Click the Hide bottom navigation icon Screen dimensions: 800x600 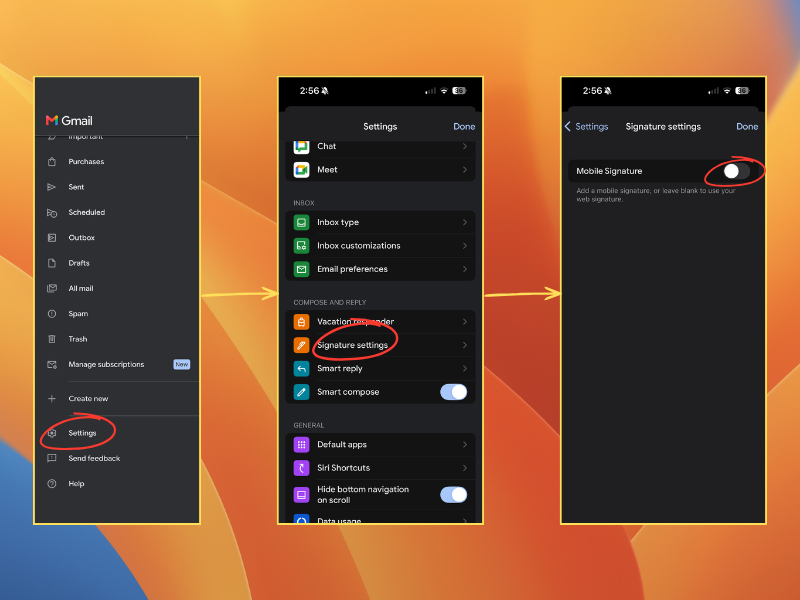tap(302, 495)
